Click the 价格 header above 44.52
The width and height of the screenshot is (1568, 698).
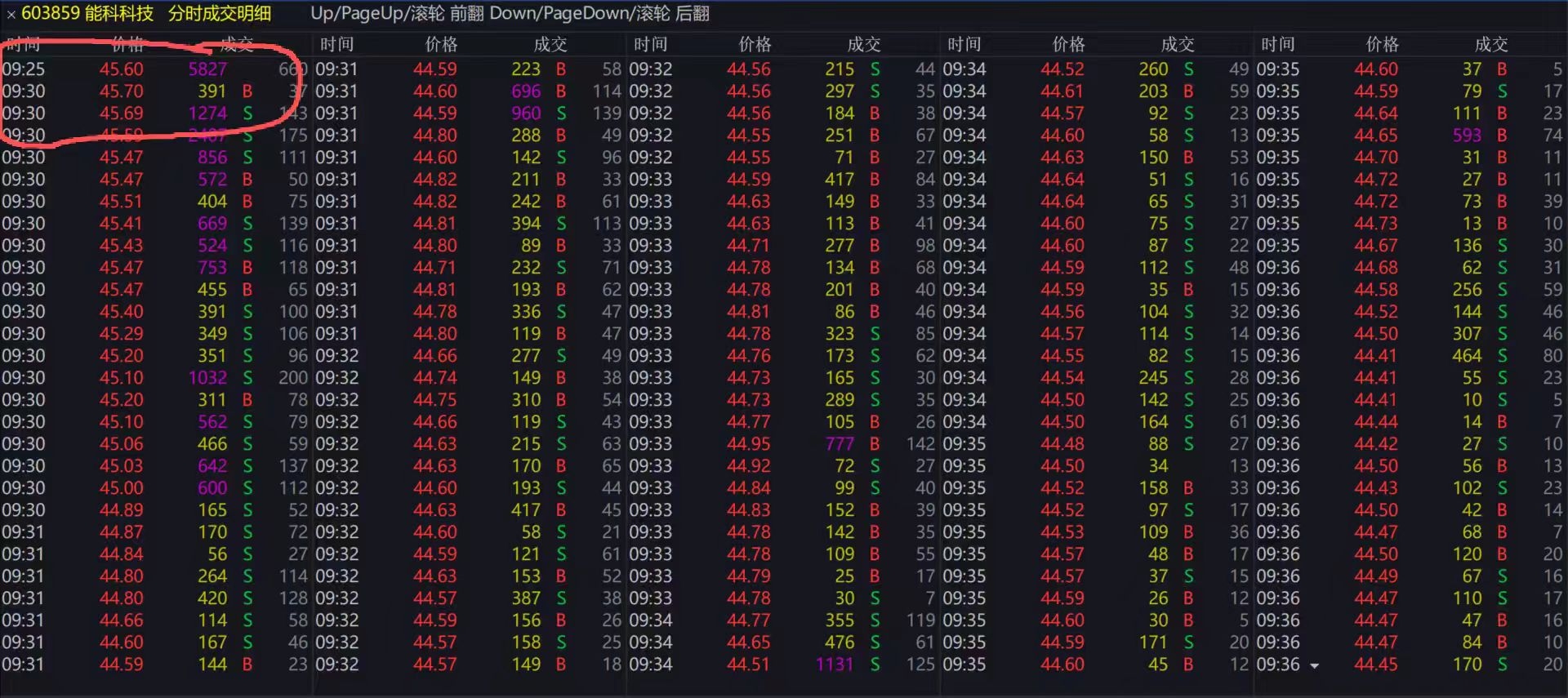pos(1068,44)
